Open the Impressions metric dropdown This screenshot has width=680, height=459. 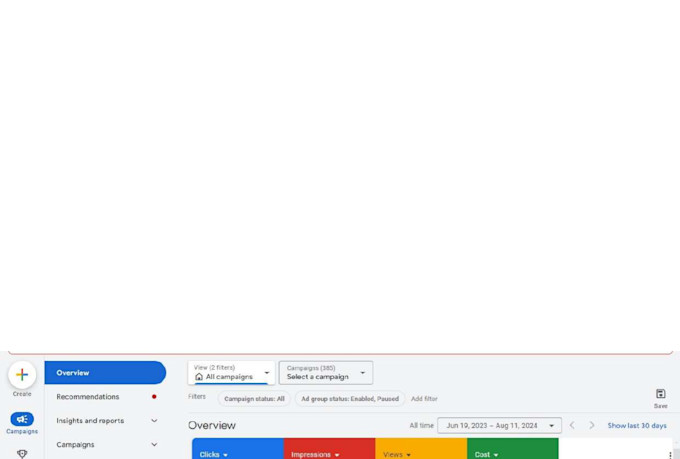[x=315, y=454]
